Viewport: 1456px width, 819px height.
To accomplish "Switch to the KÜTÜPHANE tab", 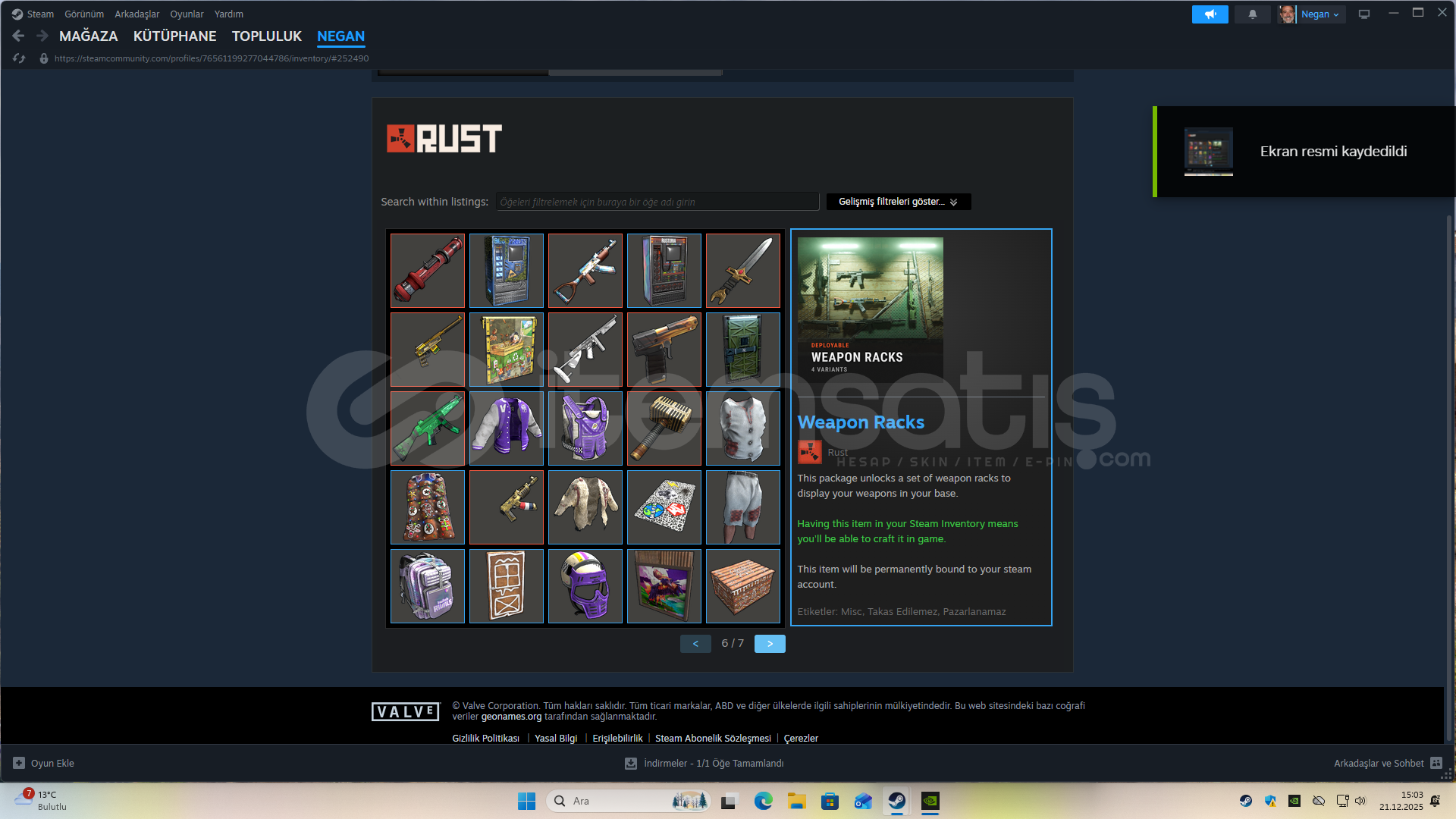I will pos(174,36).
